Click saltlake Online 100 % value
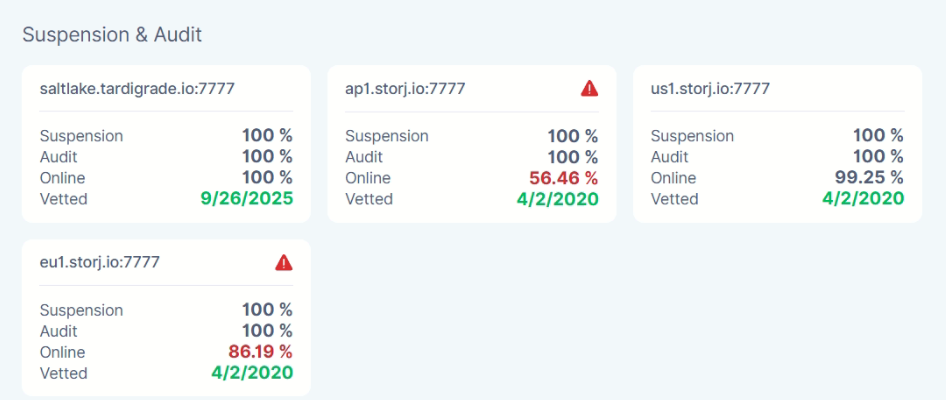Viewport: 946px width, 400px height. [x=267, y=178]
